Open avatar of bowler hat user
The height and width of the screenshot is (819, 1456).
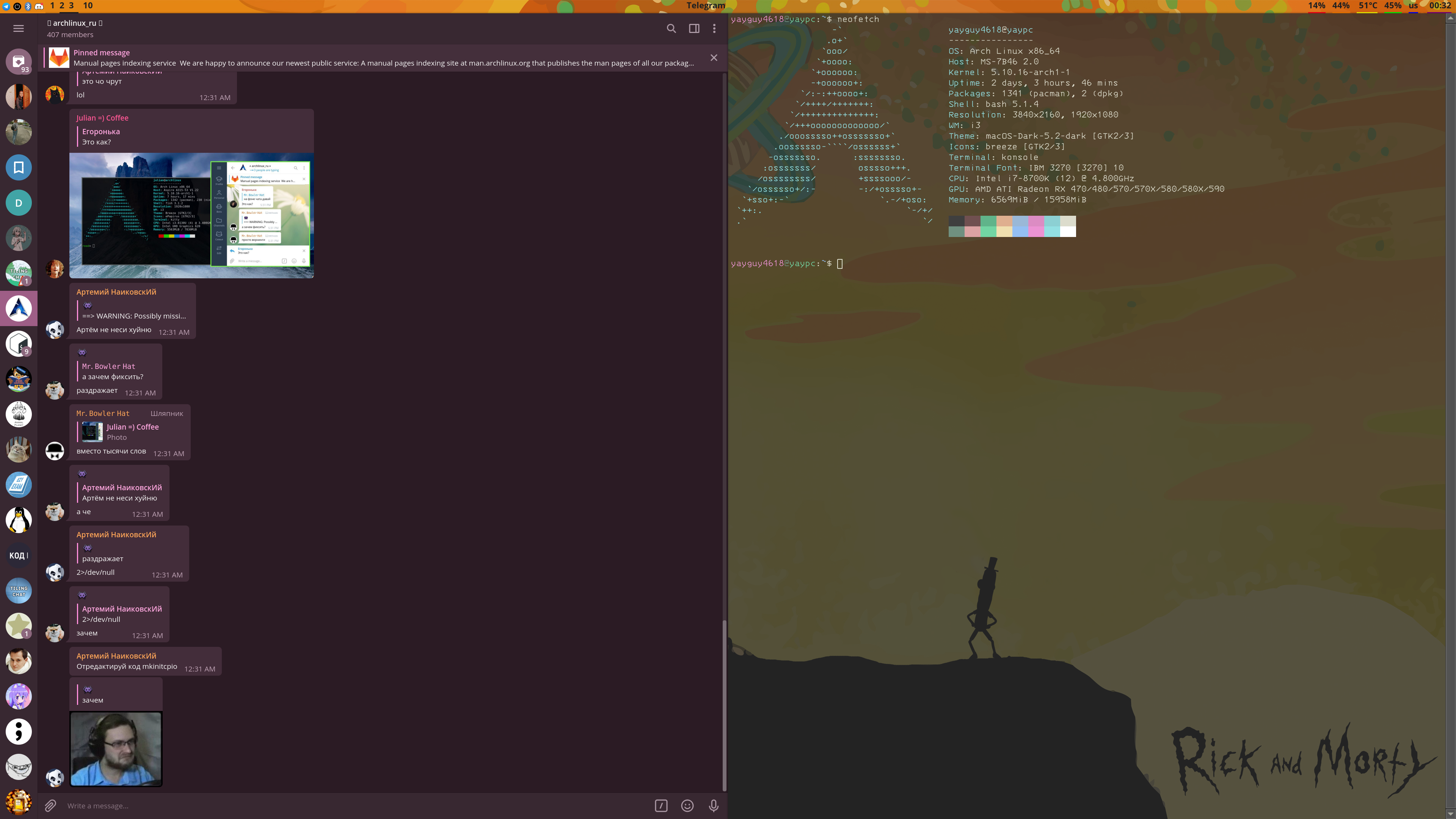click(x=55, y=450)
